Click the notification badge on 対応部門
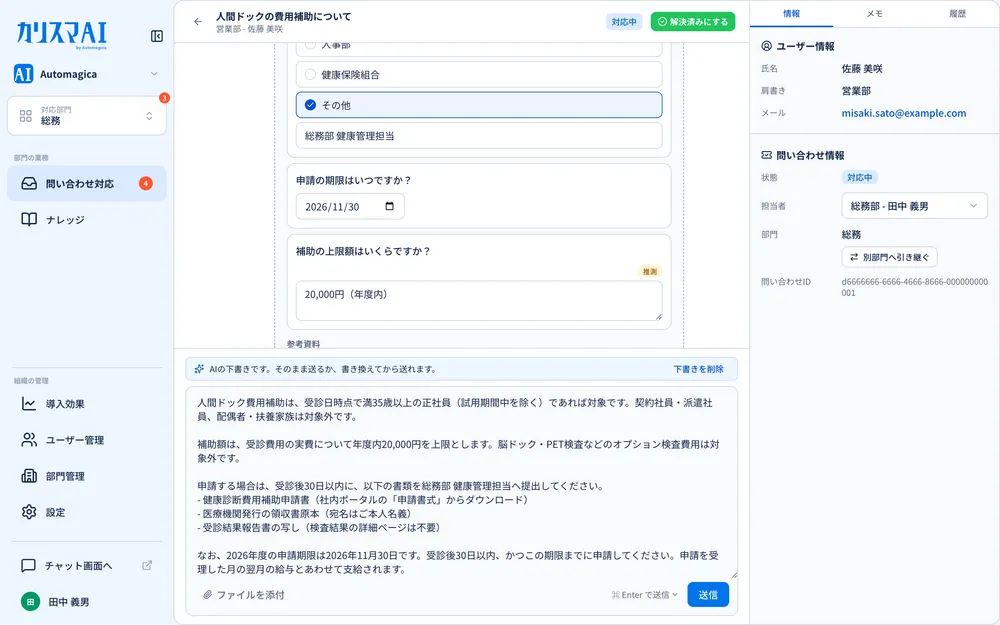 [x=164, y=98]
